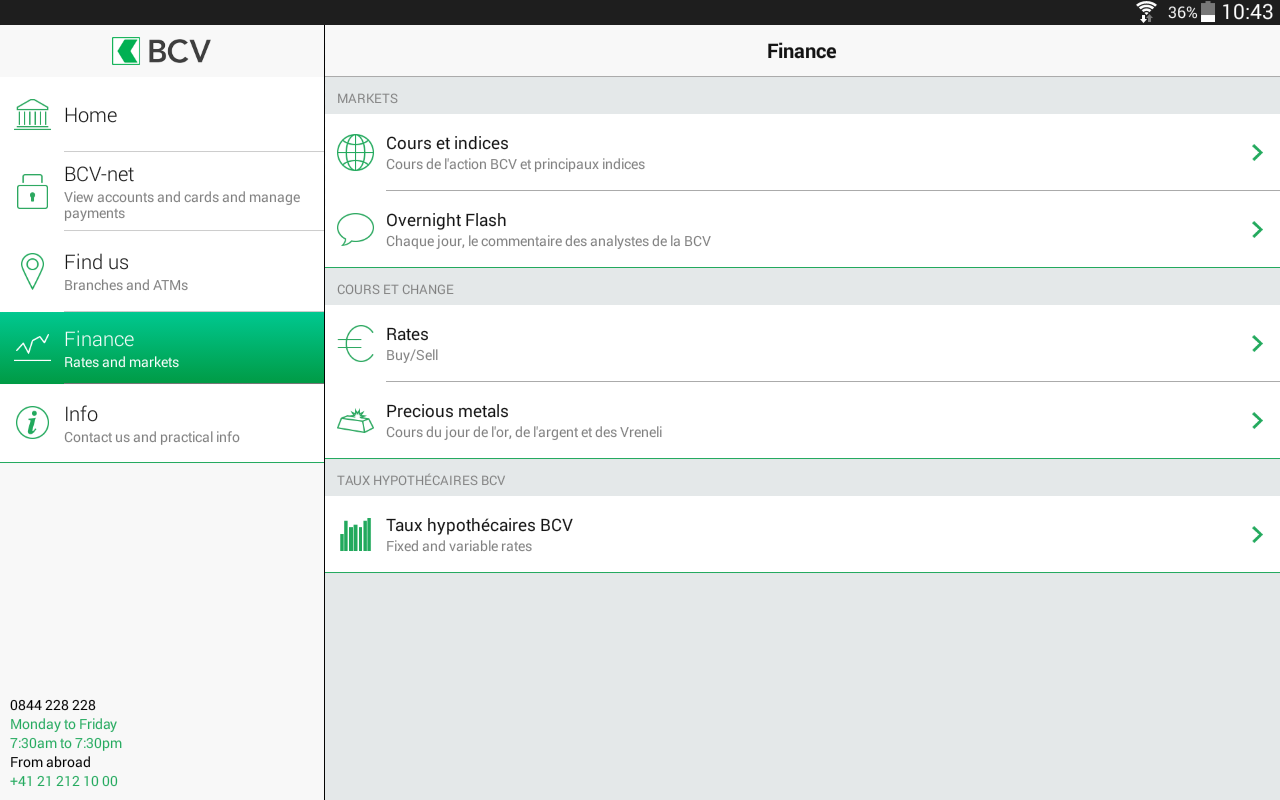The height and width of the screenshot is (800, 1280).
Task: Click the Home bank building icon
Action: tap(32, 114)
